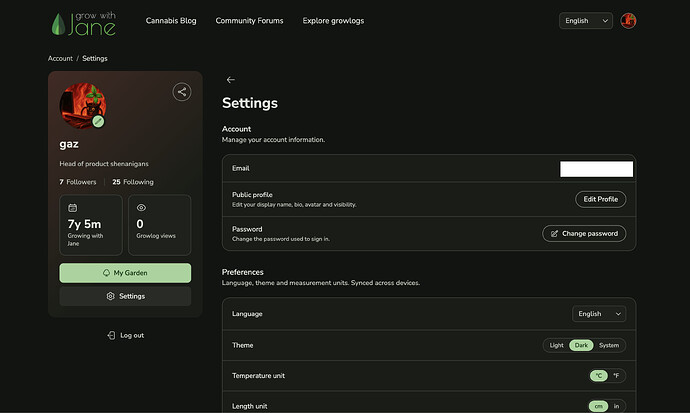Open the user avatar menu in header

click(628, 21)
